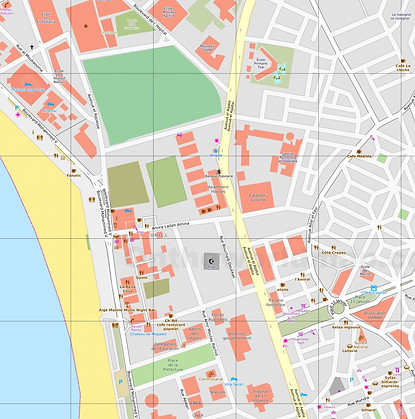
Task: Click the Aige Marine Music Night Bar label
Action: 127,310
